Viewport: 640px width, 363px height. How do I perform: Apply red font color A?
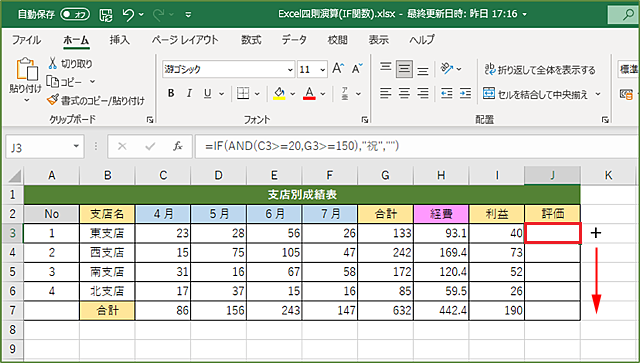pyautogui.click(x=309, y=94)
